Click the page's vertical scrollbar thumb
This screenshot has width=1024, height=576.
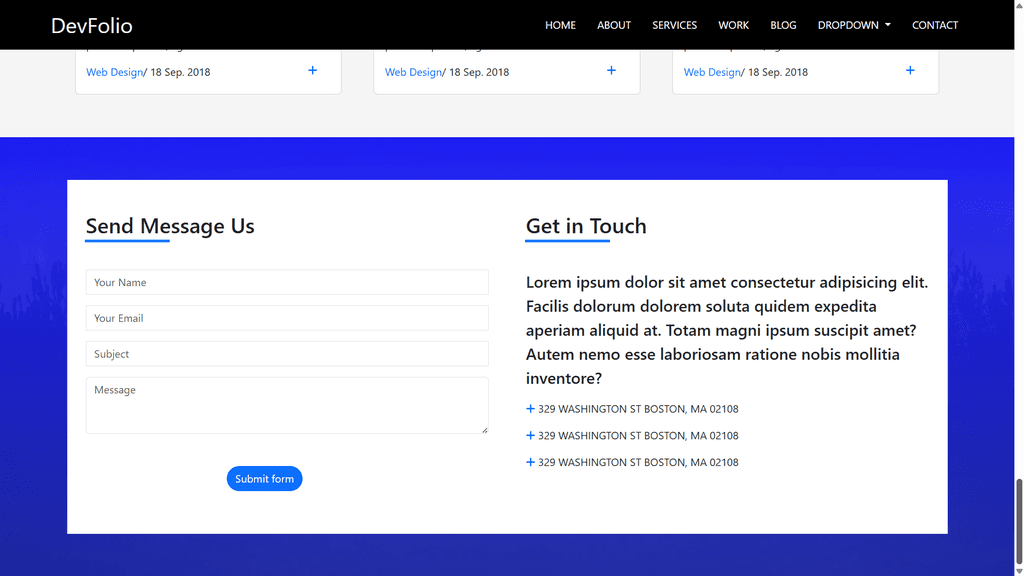[x=1019, y=520]
